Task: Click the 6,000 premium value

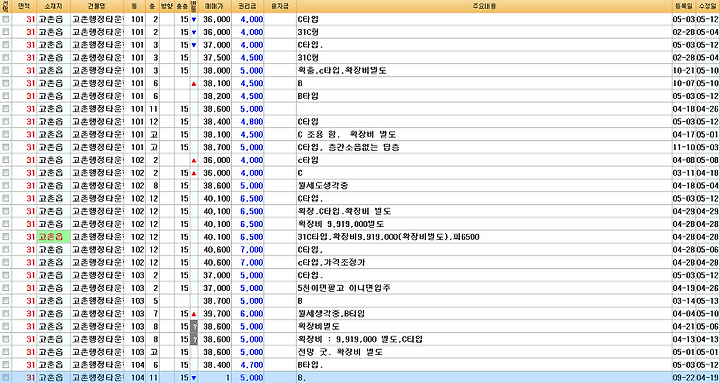Action: (x=252, y=314)
